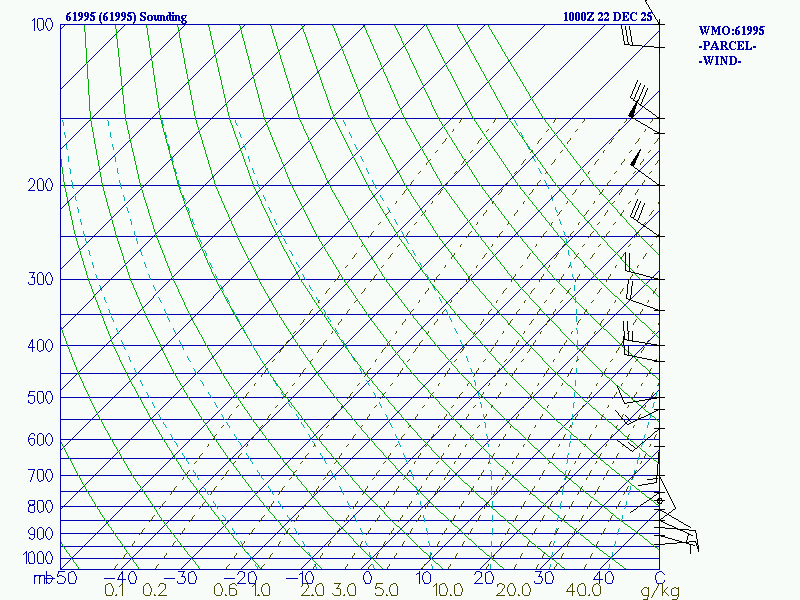Click the 'mb' unit label
This screenshot has height=600, width=800.
[43, 578]
